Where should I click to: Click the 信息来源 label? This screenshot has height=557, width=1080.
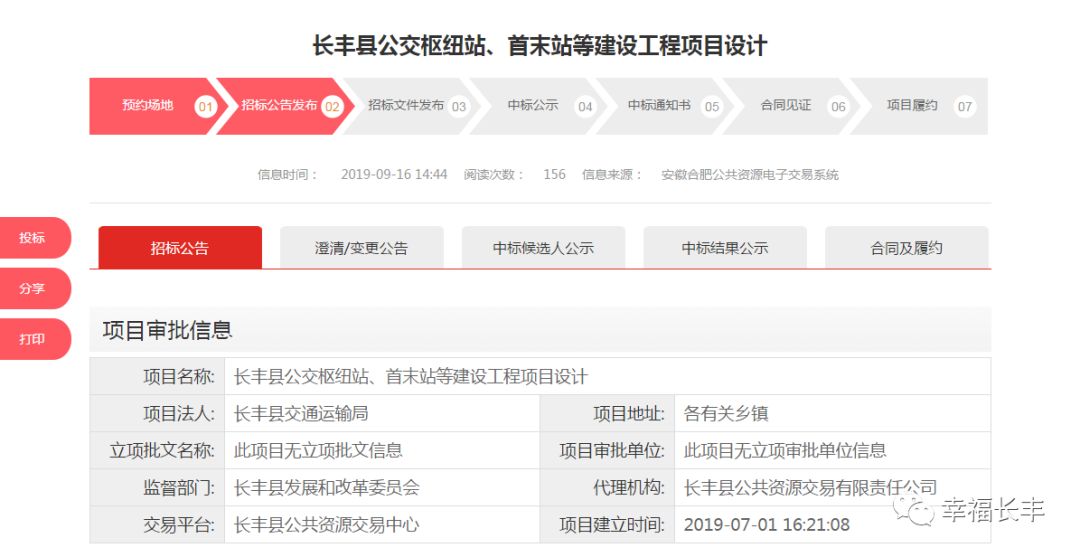click(612, 175)
